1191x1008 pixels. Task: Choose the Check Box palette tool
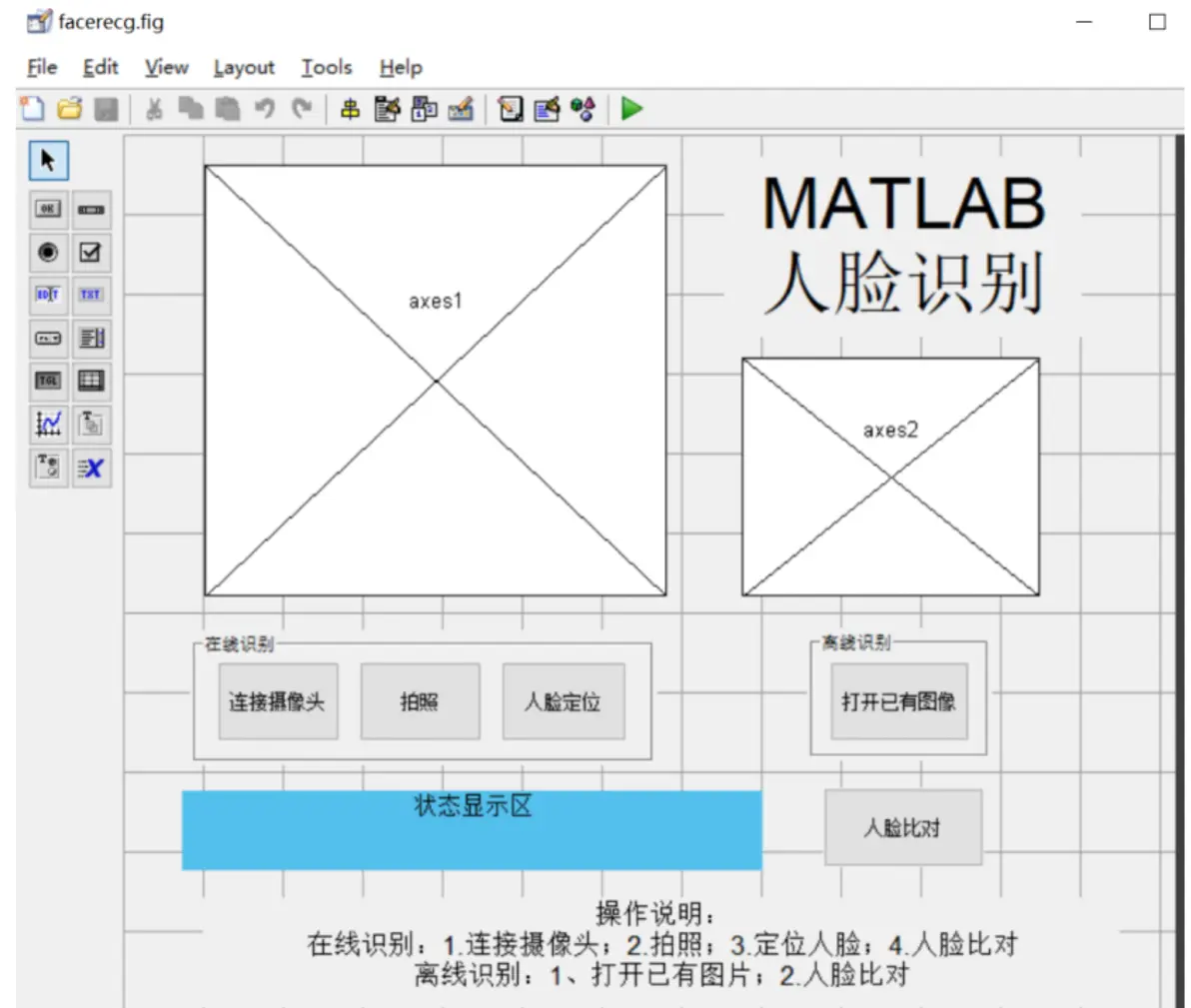91,252
